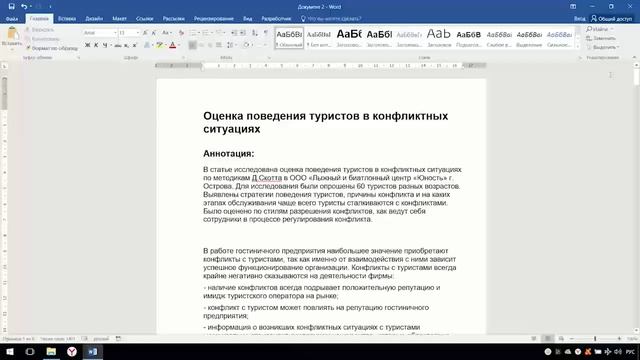640x360 pixels.
Task: Open the Вставка tab
Action: click(67, 19)
